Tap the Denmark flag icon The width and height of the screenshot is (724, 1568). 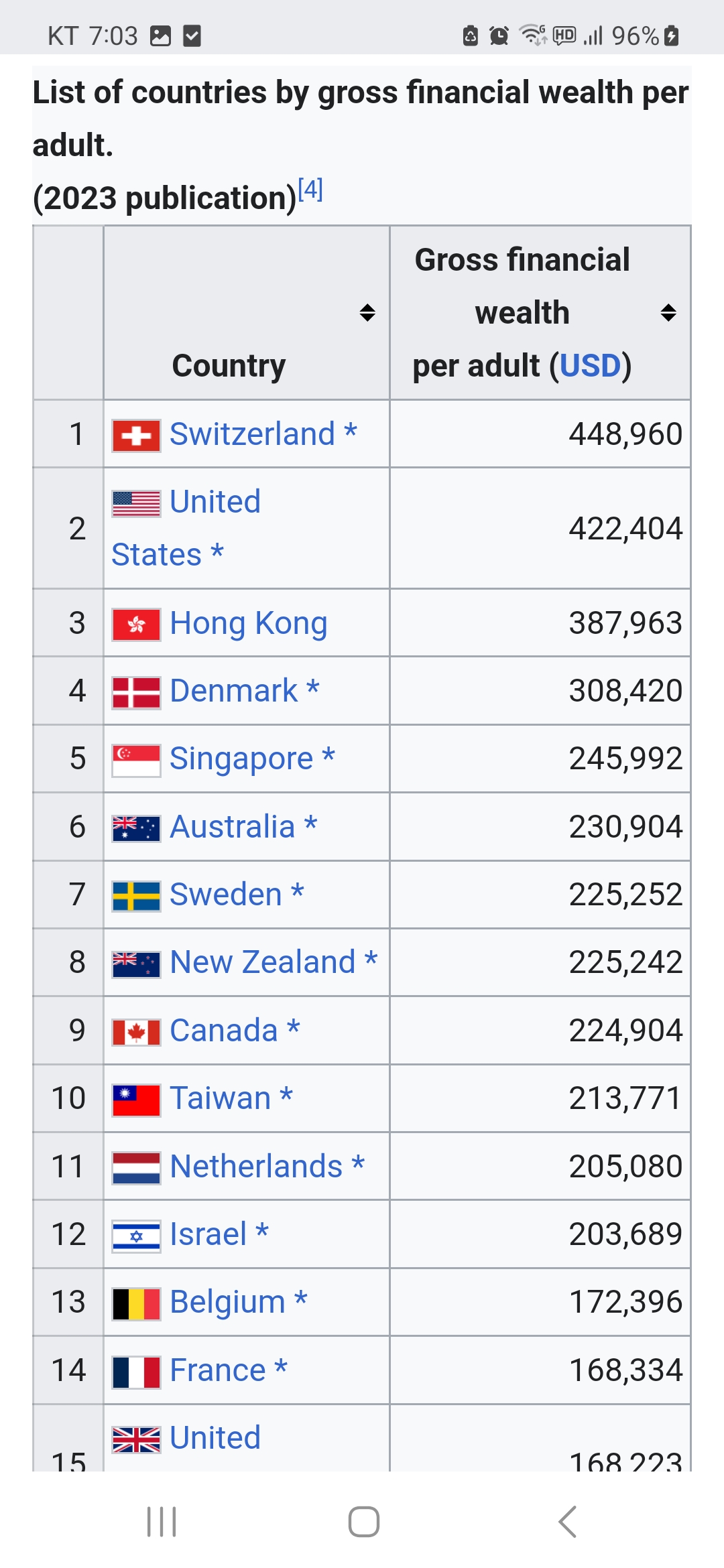tap(136, 692)
